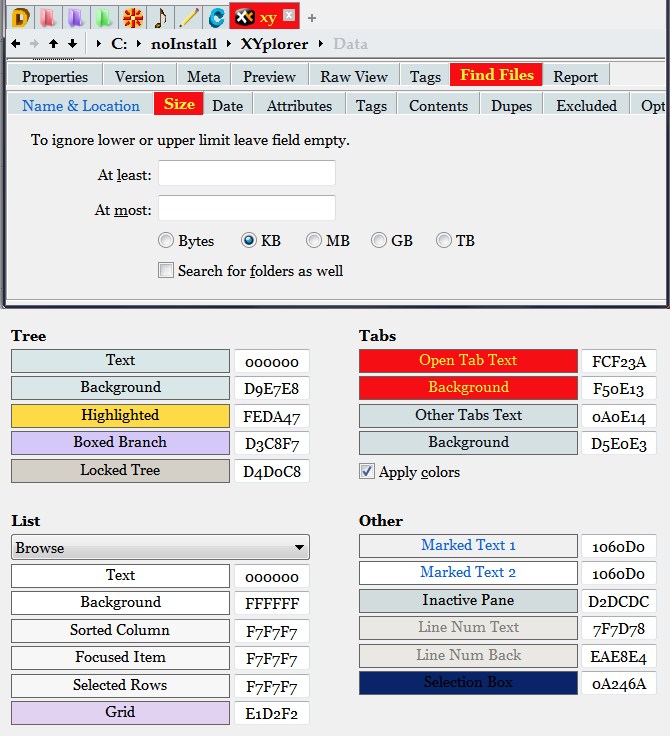Open the Browse list dropdown

point(160,547)
